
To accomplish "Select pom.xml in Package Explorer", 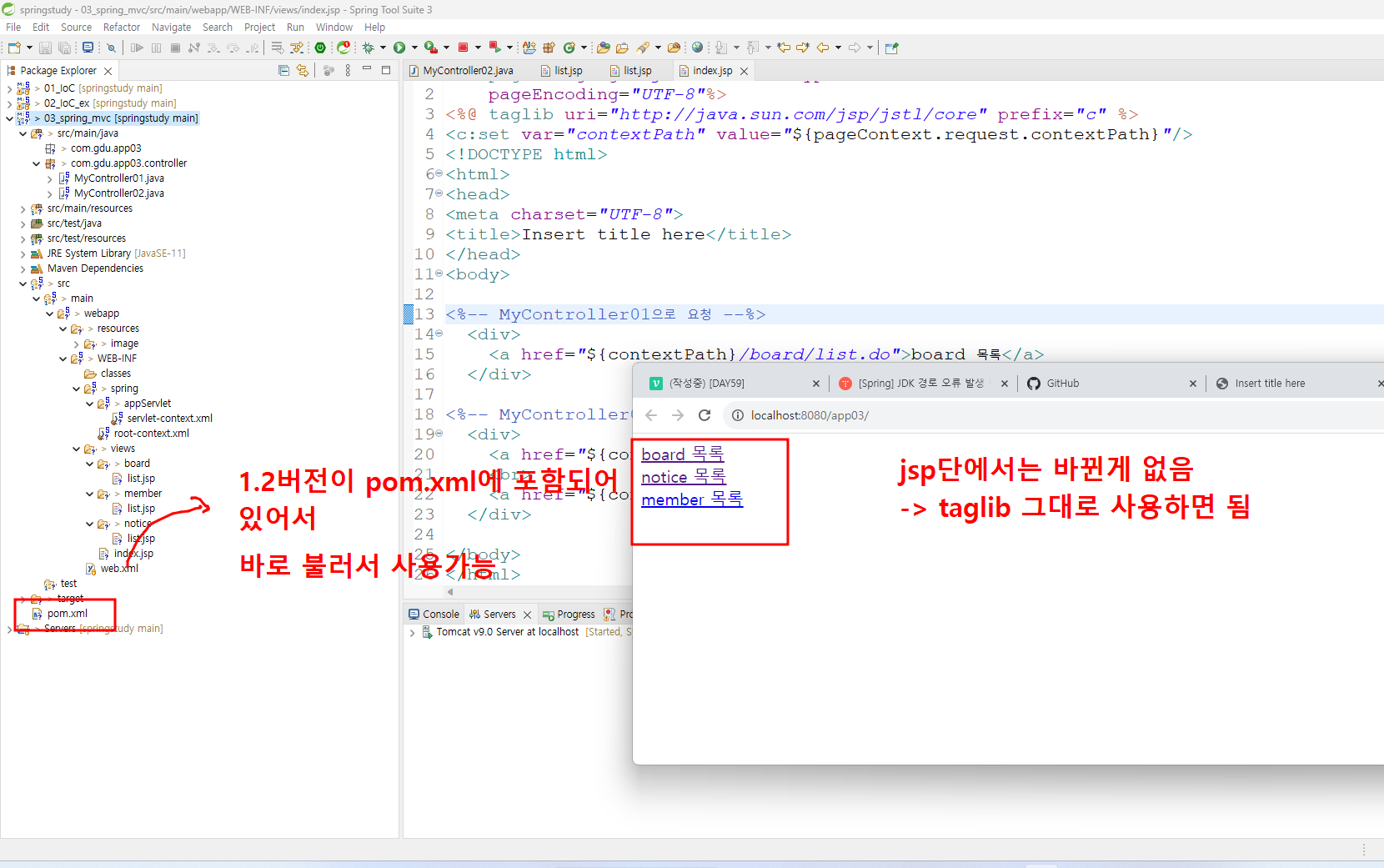I will click(x=67, y=614).
